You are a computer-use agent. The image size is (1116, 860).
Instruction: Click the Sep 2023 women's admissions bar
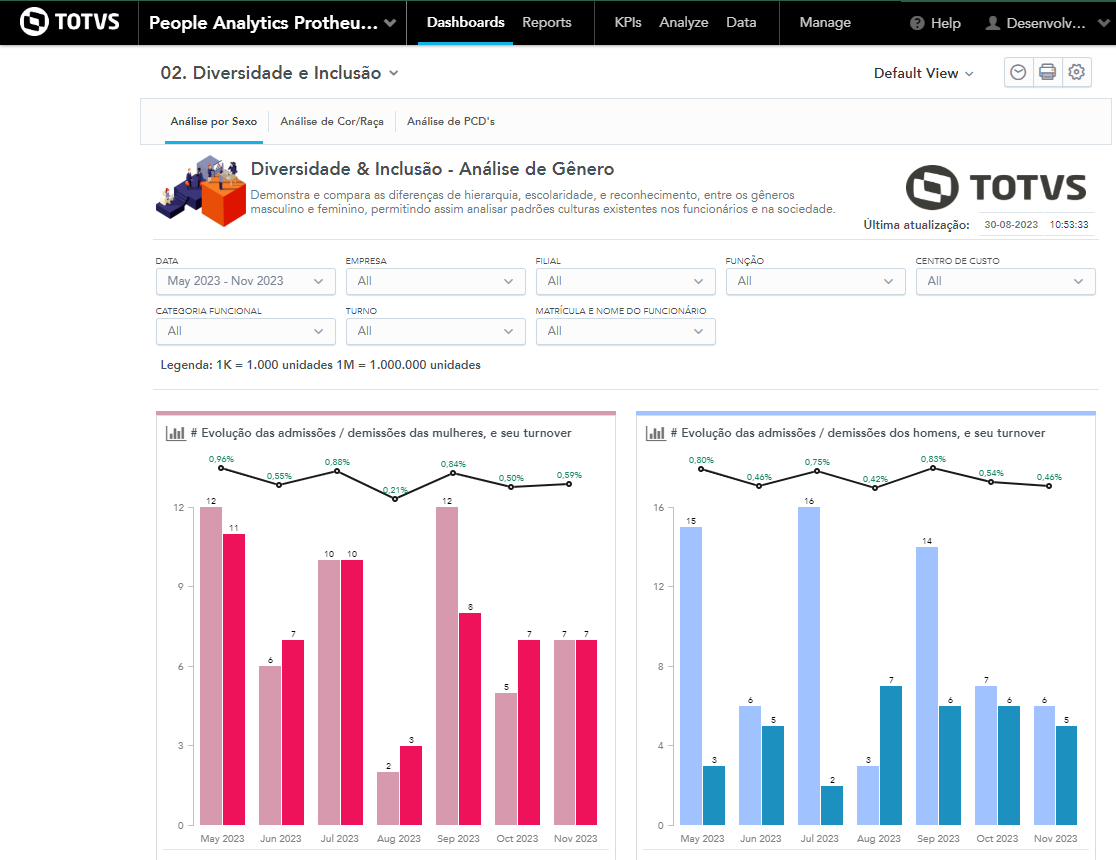click(x=446, y=665)
